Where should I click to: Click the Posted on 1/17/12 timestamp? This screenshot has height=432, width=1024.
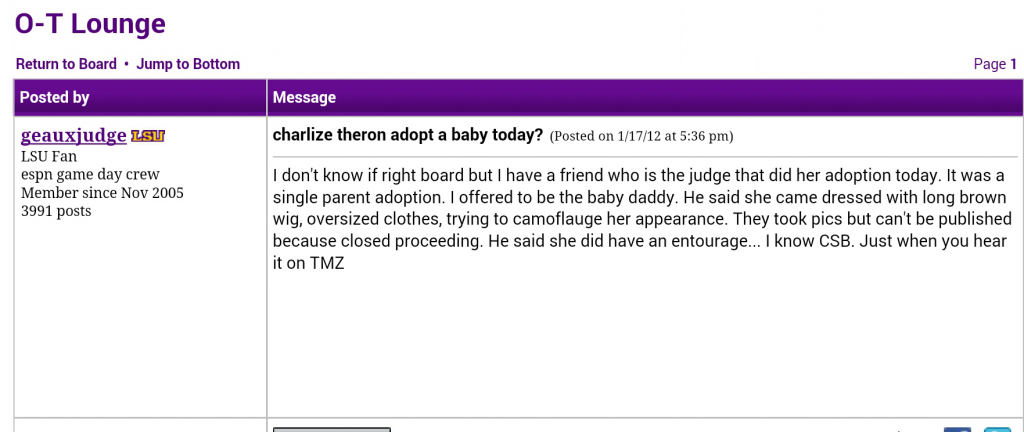tap(641, 136)
